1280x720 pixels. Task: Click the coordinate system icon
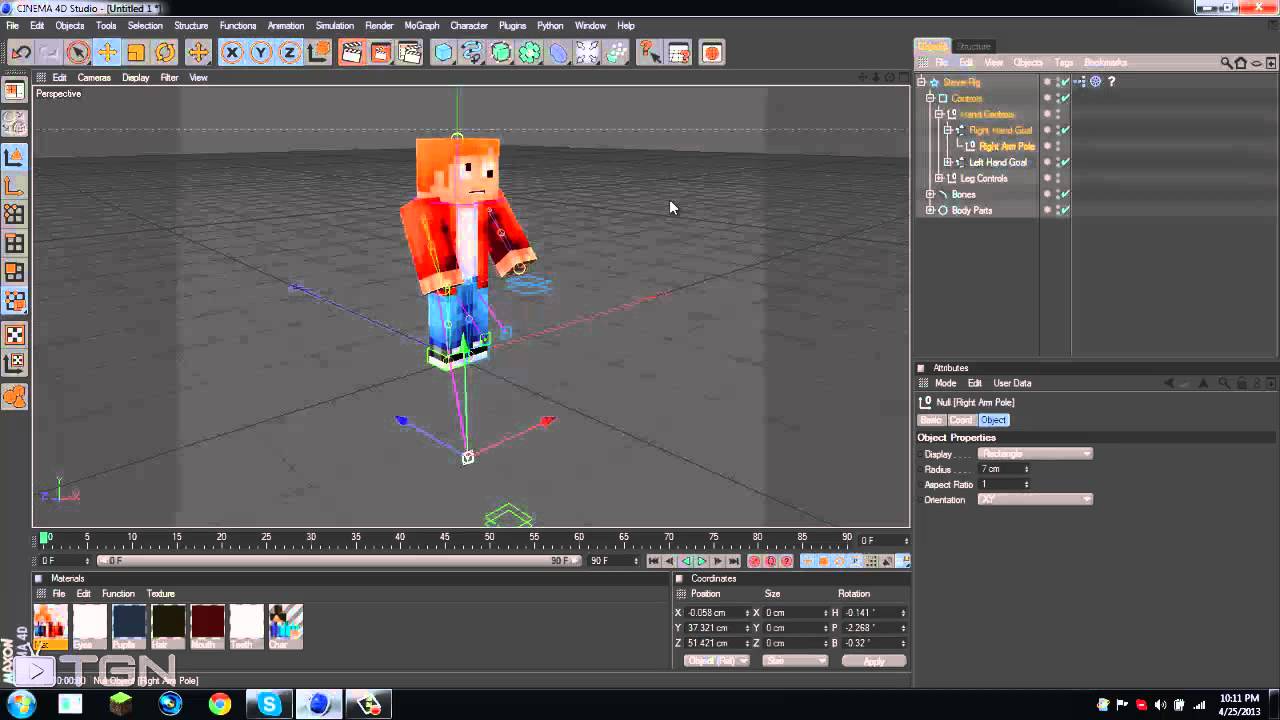pos(319,53)
